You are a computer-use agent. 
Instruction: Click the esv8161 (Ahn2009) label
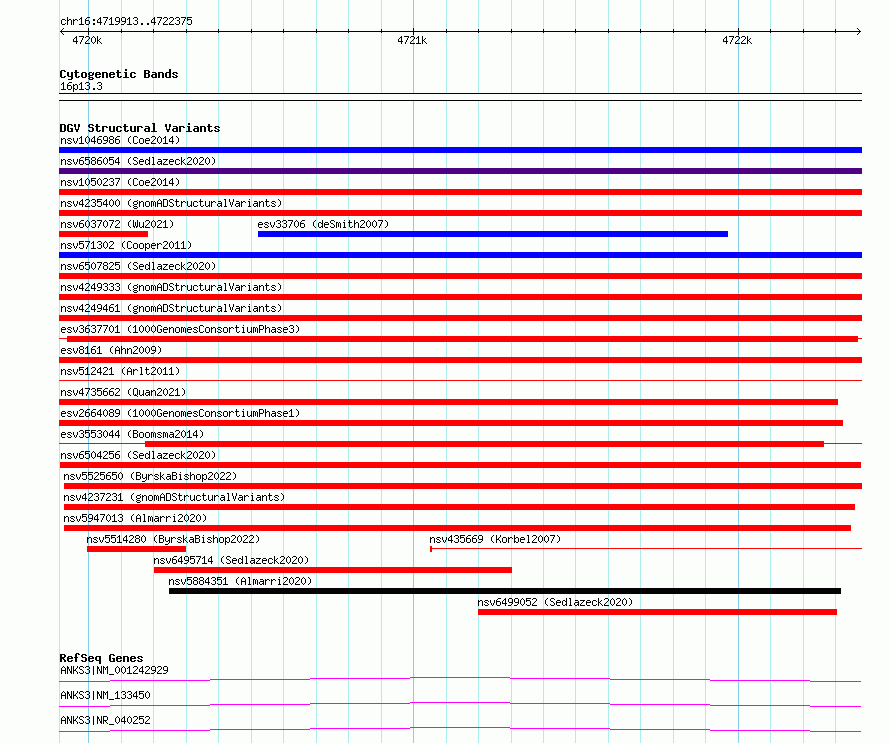tap(111, 350)
